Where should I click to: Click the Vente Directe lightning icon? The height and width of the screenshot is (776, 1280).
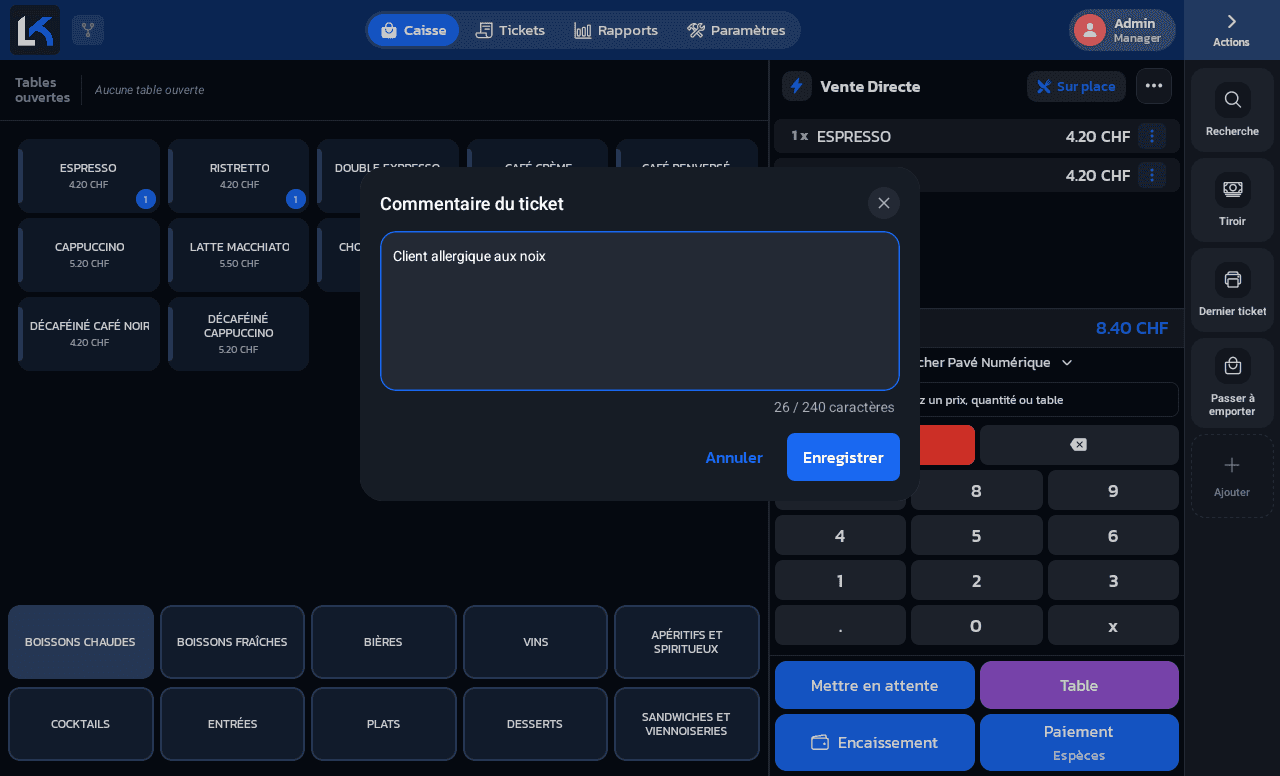point(797,86)
